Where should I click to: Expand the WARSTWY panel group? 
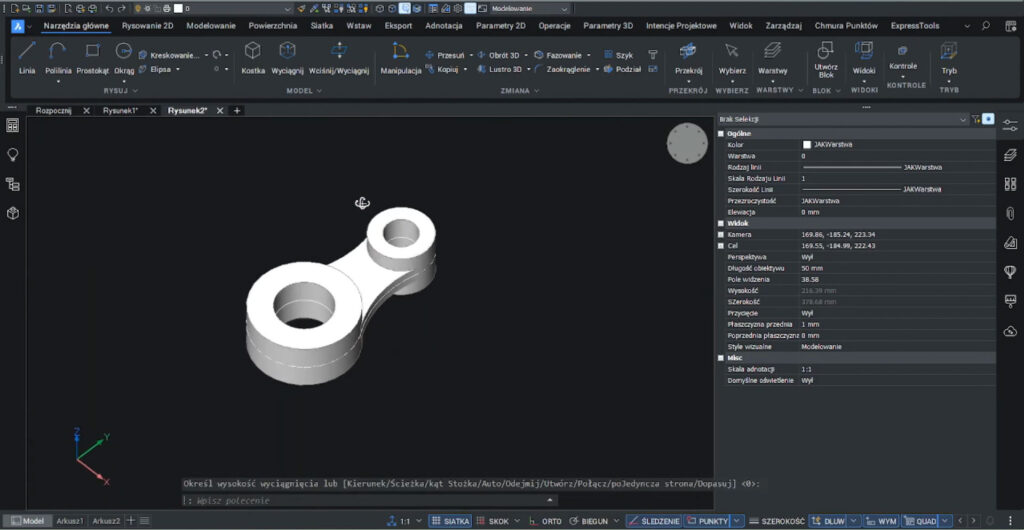pyautogui.click(x=779, y=90)
